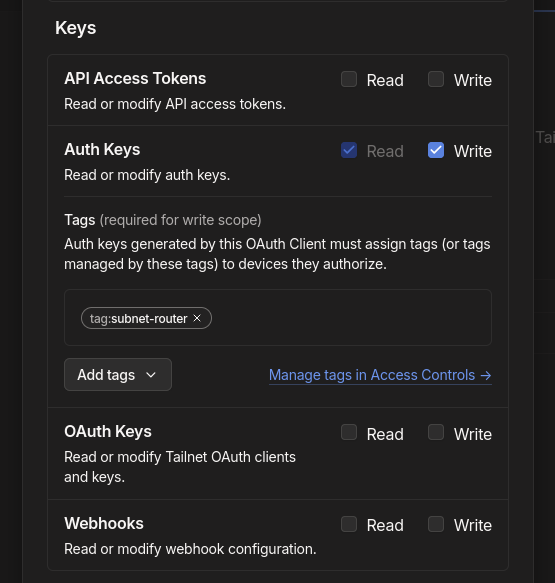
Task: Click the Webhooks title
Action: (104, 524)
